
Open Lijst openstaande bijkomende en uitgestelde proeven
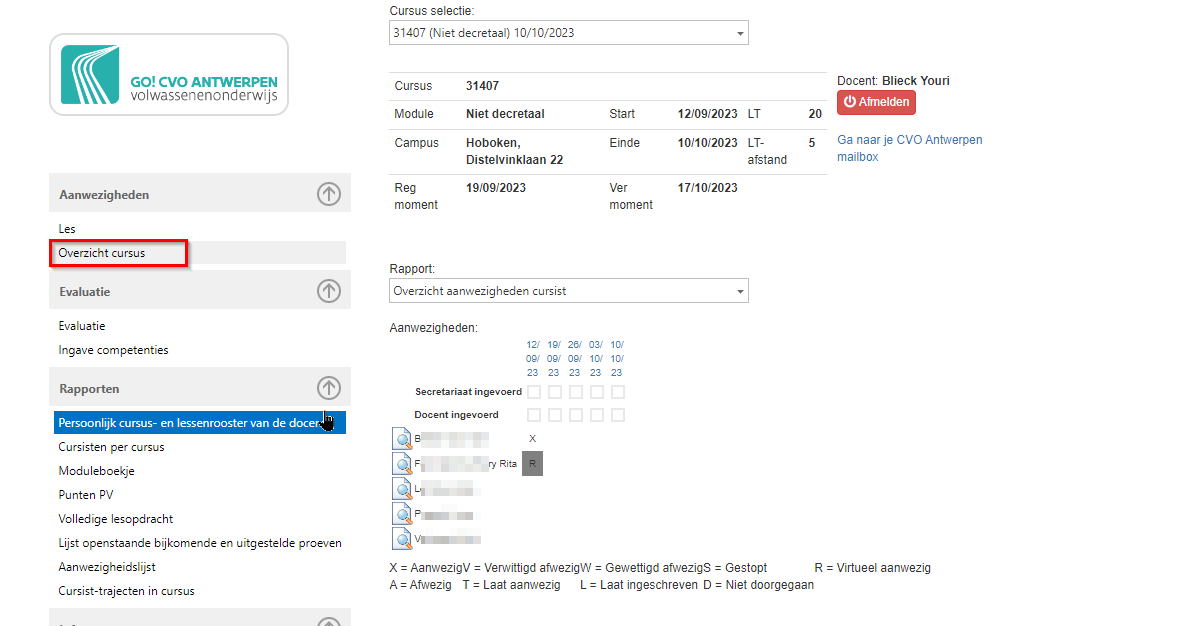[200, 543]
